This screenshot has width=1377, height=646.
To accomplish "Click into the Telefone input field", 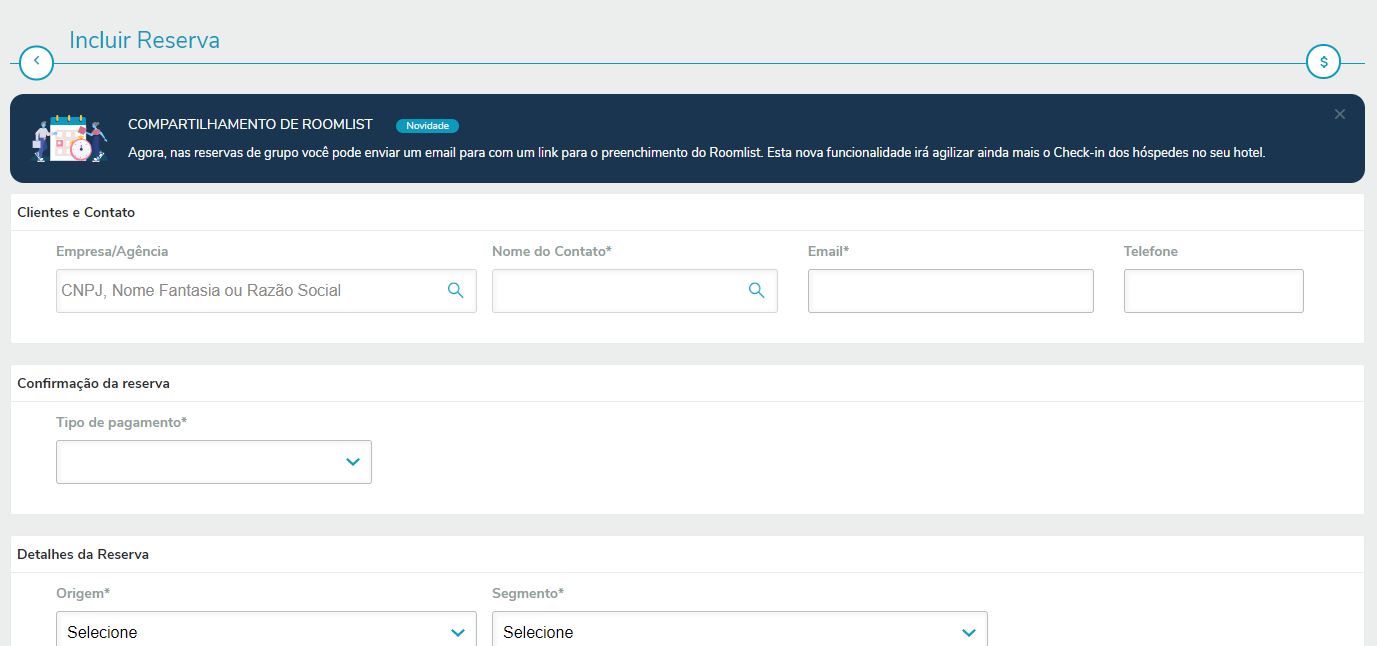I will pos(1214,291).
